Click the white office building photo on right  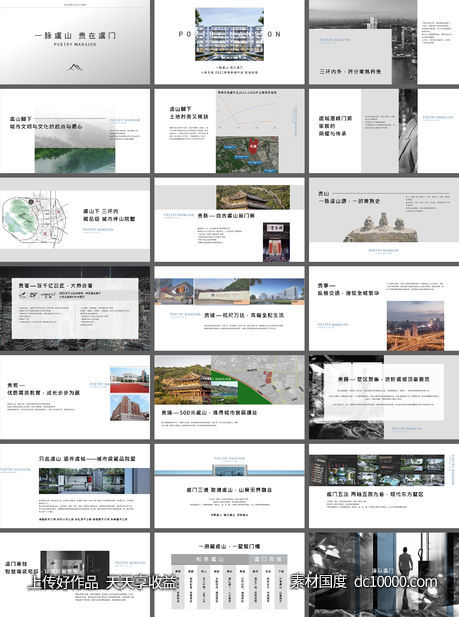(277, 291)
